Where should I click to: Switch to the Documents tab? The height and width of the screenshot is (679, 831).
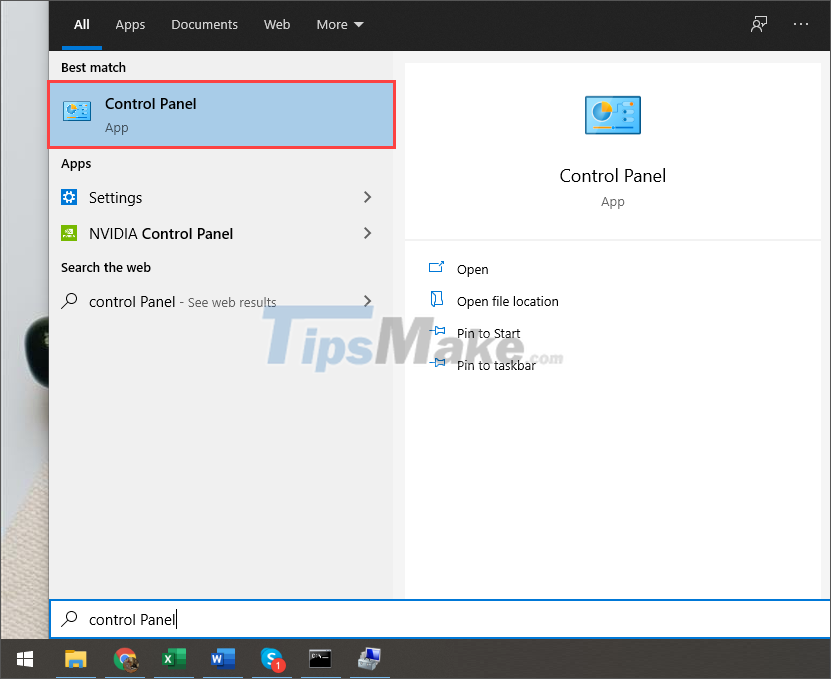coord(204,24)
